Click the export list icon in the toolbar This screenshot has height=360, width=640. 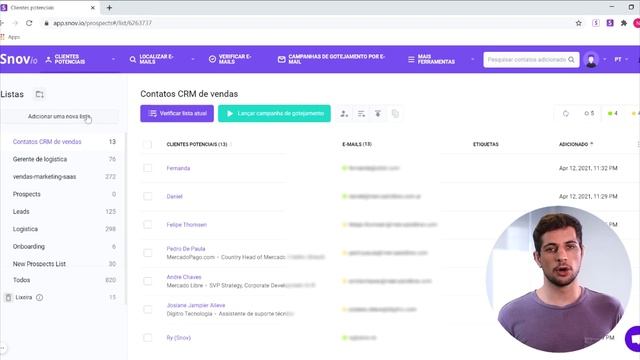pyautogui.click(x=378, y=113)
